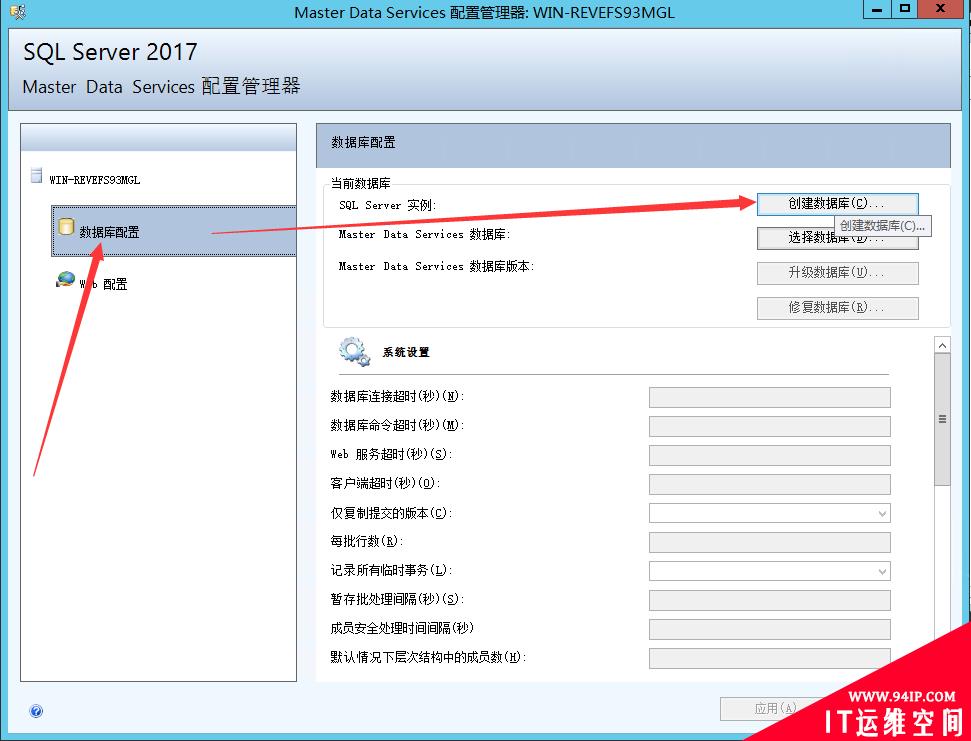Minimize the configuration manager window

click(x=877, y=9)
